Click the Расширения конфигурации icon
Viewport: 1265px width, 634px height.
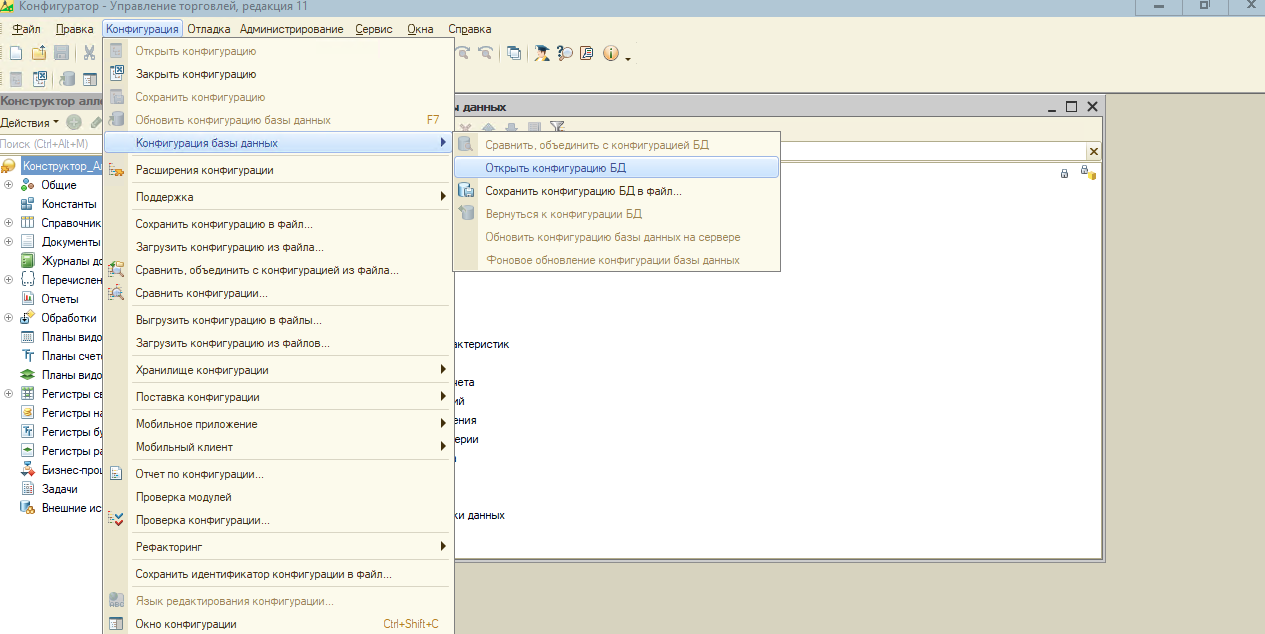click(x=116, y=170)
